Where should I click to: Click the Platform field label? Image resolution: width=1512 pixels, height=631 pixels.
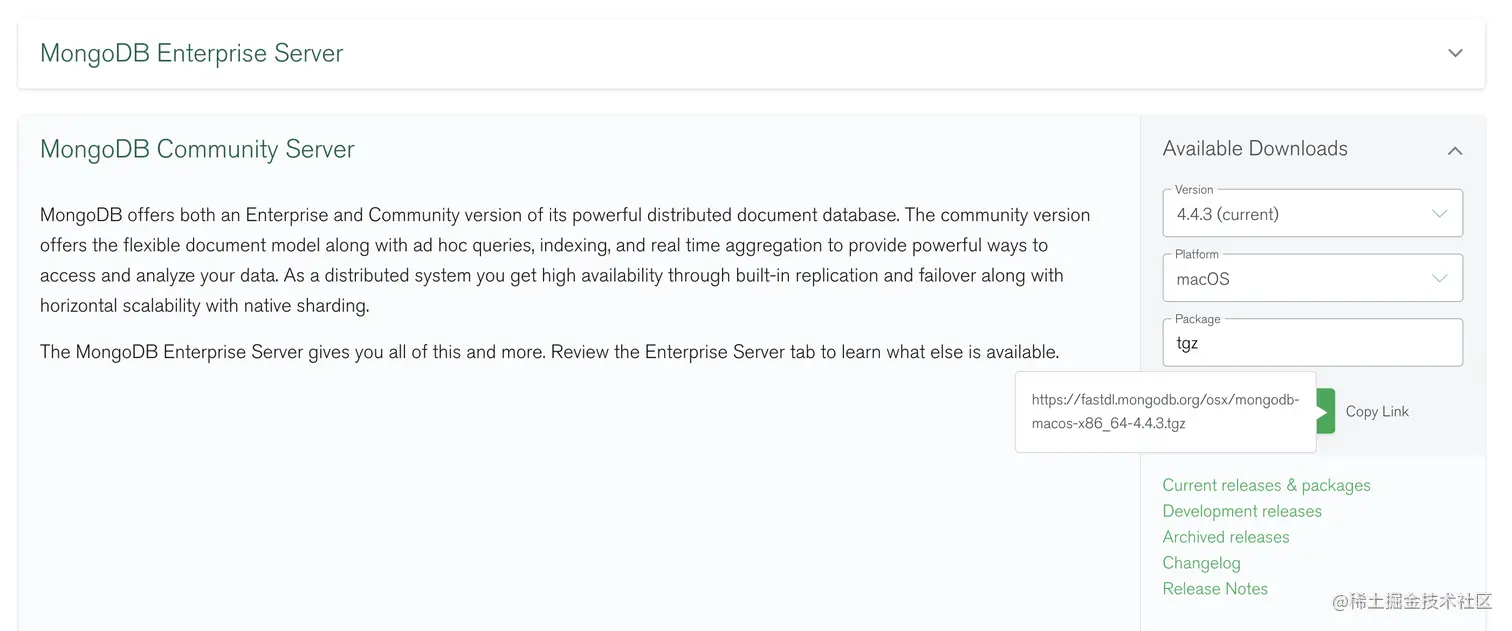[x=1197, y=254]
